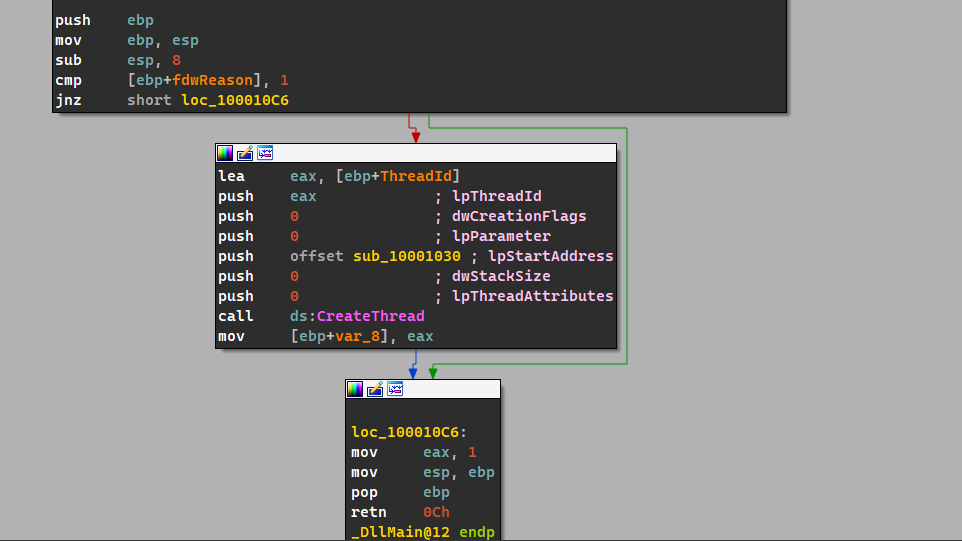Click the node color icon on CreateThread block
This screenshot has width=962, height=541.
(225, 153)
